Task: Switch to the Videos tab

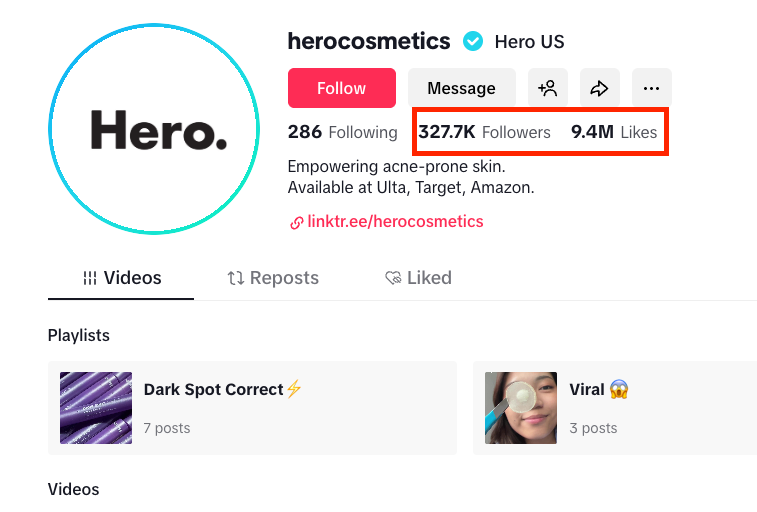Action: tap(121, 278)
